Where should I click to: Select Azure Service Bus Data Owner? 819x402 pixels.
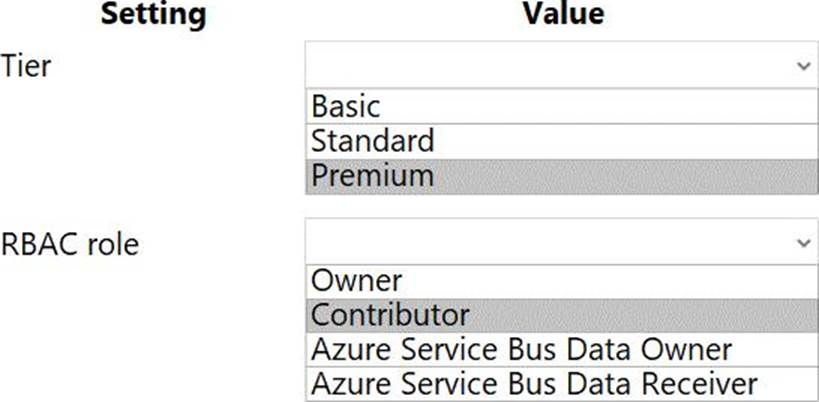(521, 350)
